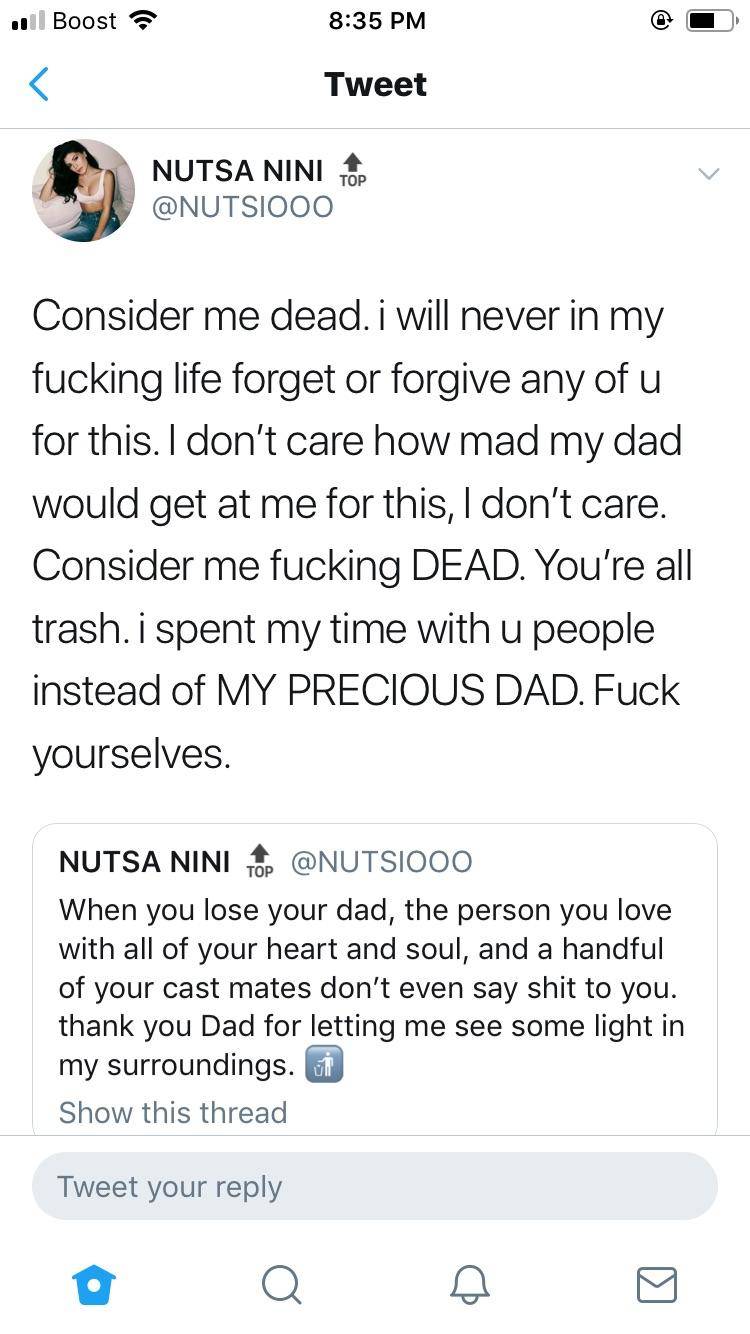Tap the Tweet your reply field

(375, 1186)
